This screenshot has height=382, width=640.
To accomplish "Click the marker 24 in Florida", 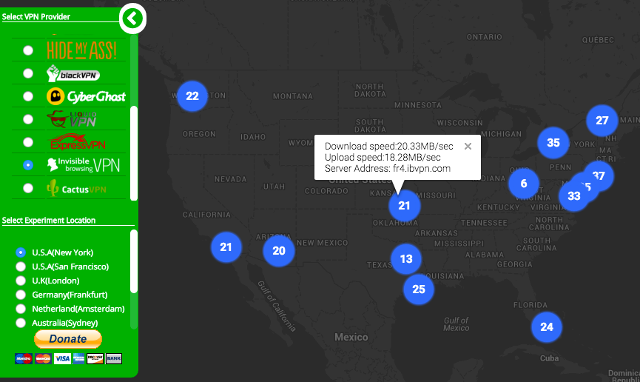I will coord(547,327).
